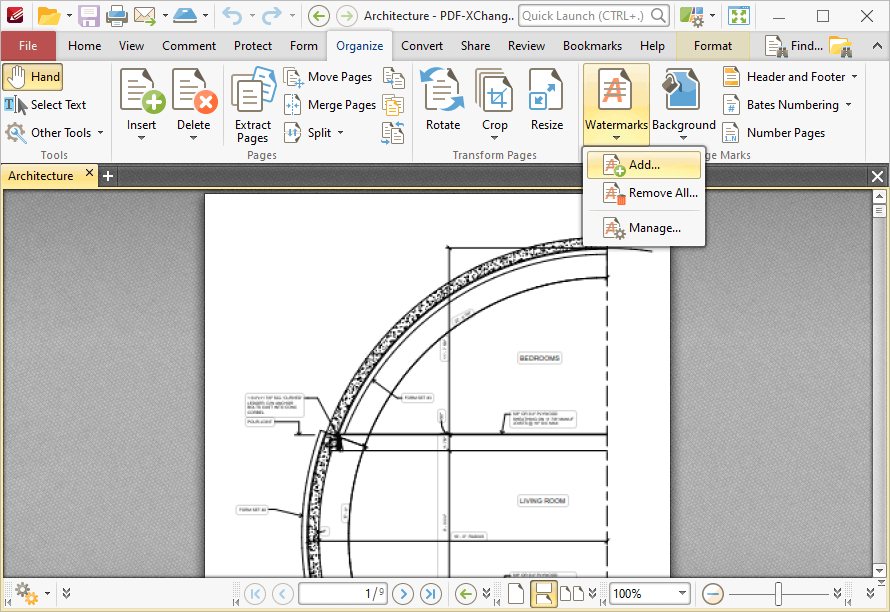Viewport: 890px width, 612px height.
Task: Go to next page arrow
Action: click(x=403, y=593)
